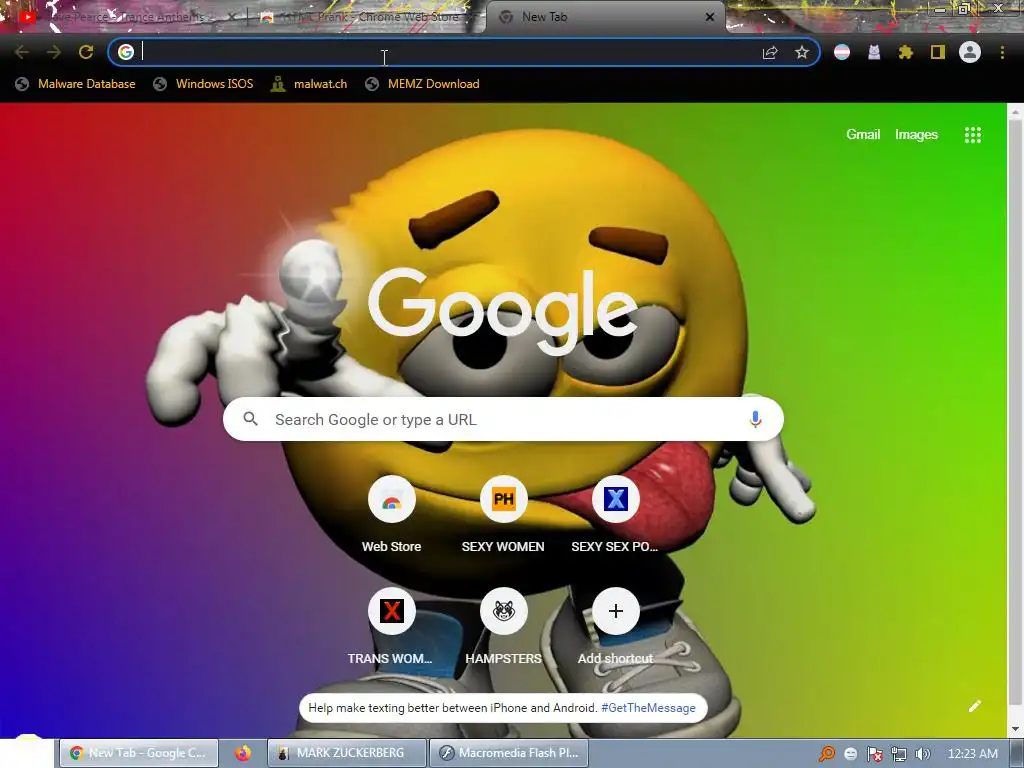Screen dimensions: 1024x768
Task: Open MARK ZUCKERBERG taskbar window
Action: pos(347,753)
